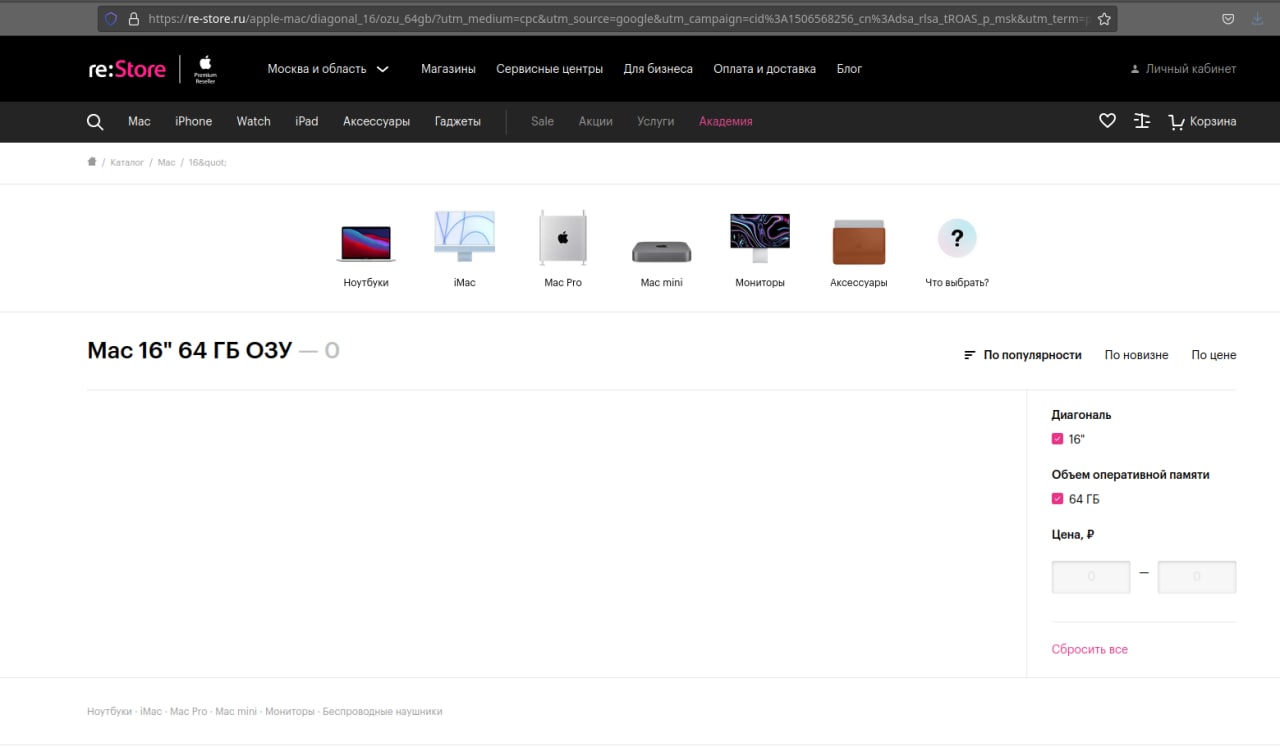
Task: Select the Mac Pro category image
Action: point(562,237)
